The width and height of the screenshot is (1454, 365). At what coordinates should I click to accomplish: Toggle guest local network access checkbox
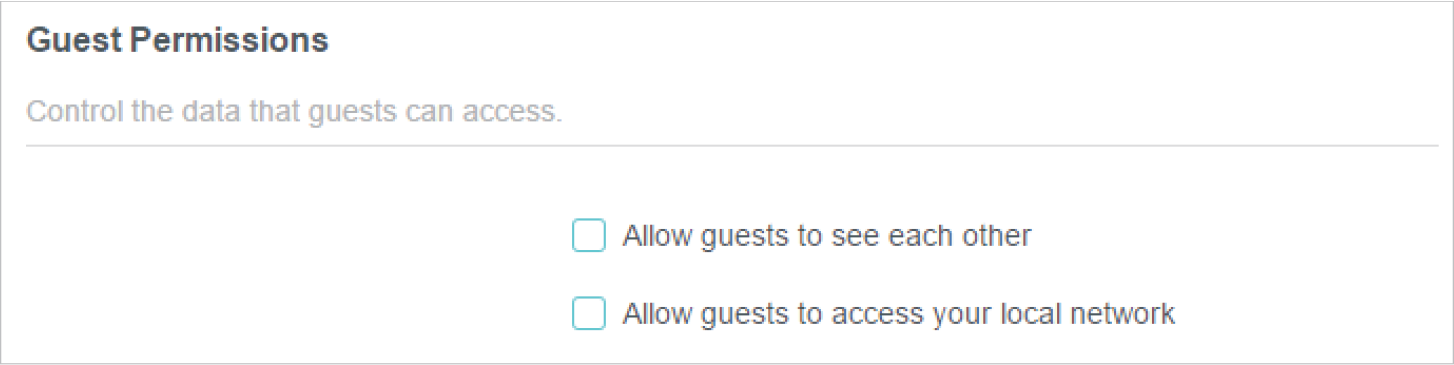589,314
